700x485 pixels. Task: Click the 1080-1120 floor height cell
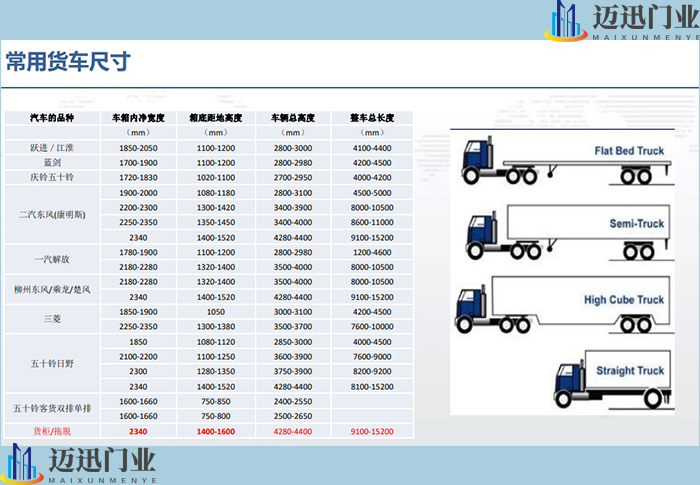click(216, 342)
